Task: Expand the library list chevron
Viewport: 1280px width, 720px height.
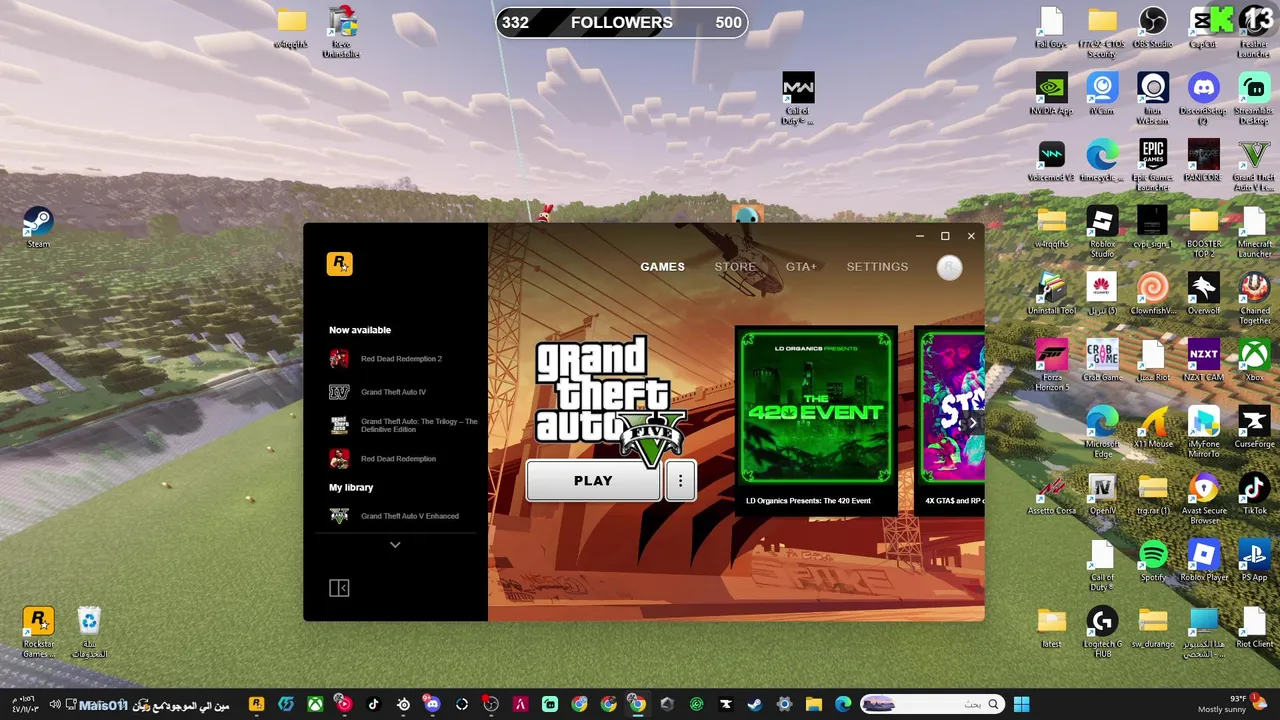Action: tap(395, 545)
